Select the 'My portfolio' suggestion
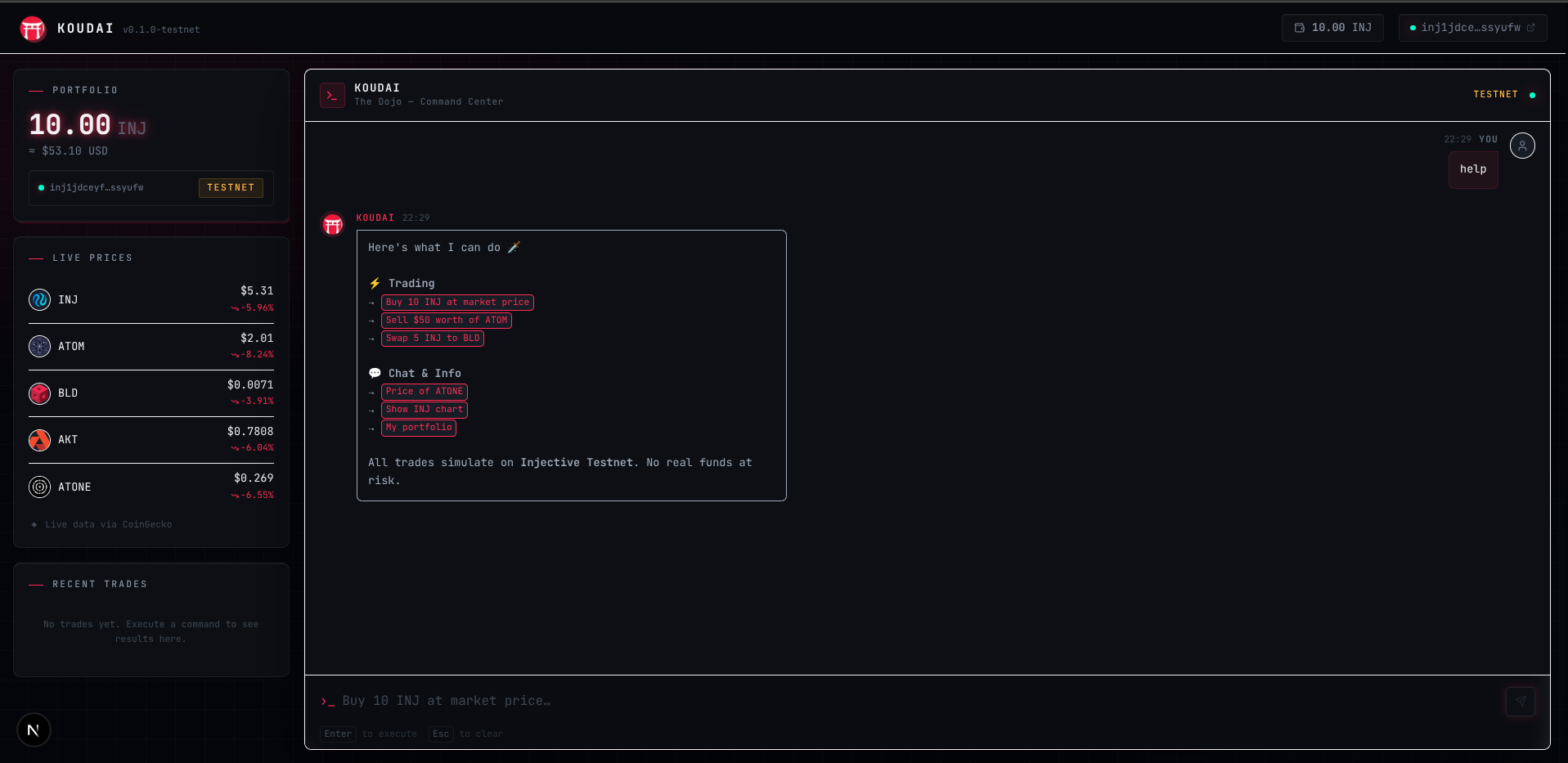Screen dimensions: 1568x763 click(x=419, y=428)
